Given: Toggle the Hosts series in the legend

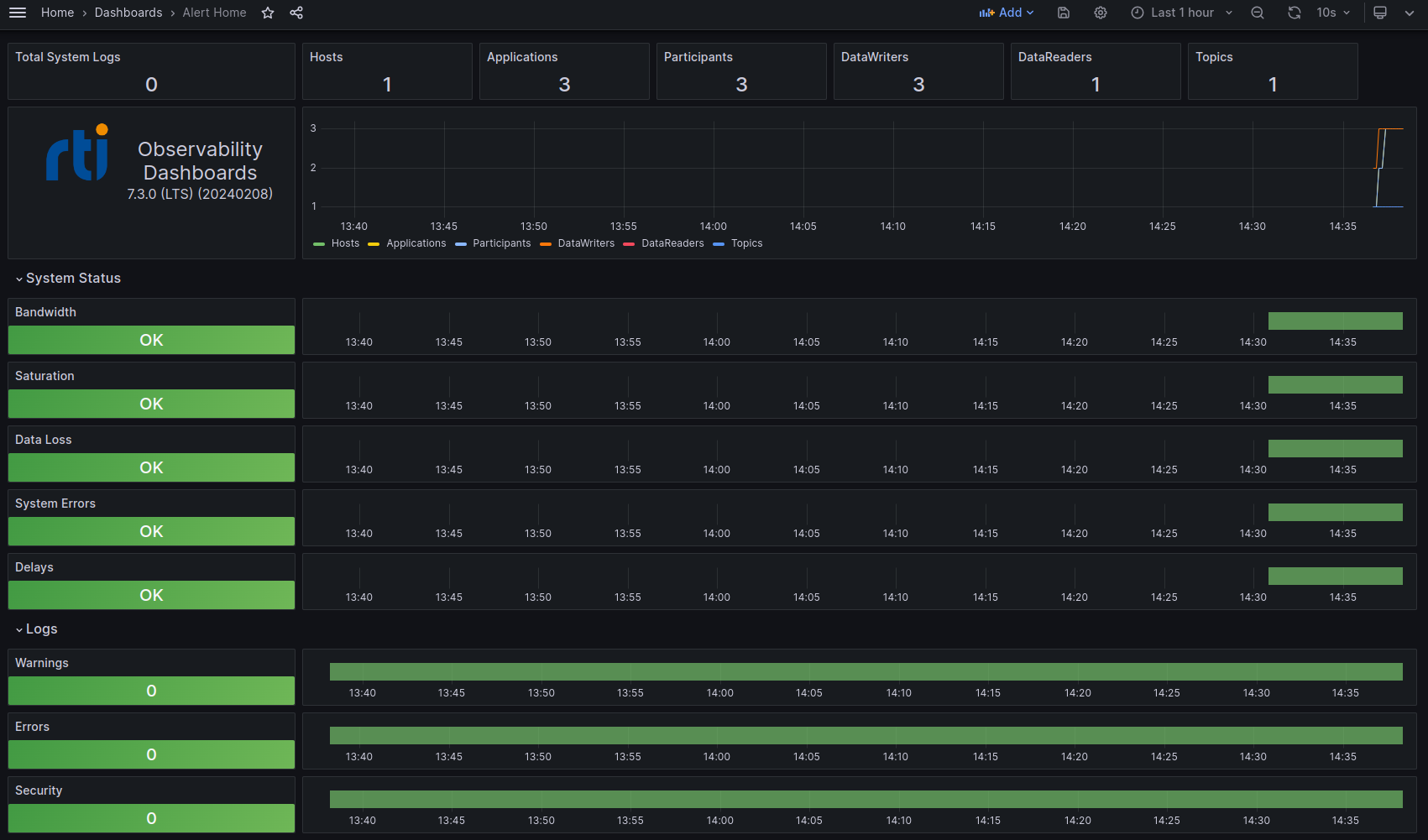Looking at the screenshot, I should 338,243.
